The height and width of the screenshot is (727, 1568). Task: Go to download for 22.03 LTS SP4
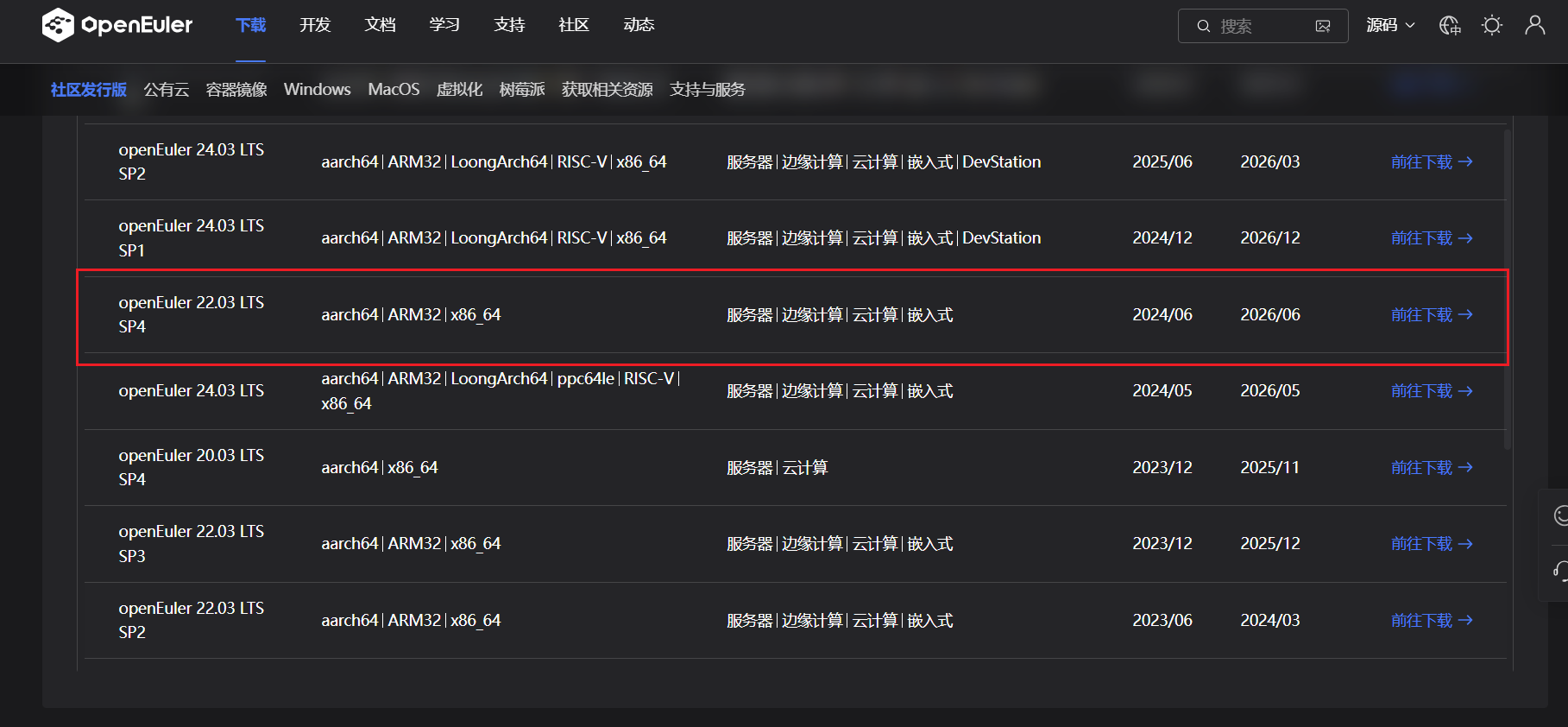point(1432,315)
